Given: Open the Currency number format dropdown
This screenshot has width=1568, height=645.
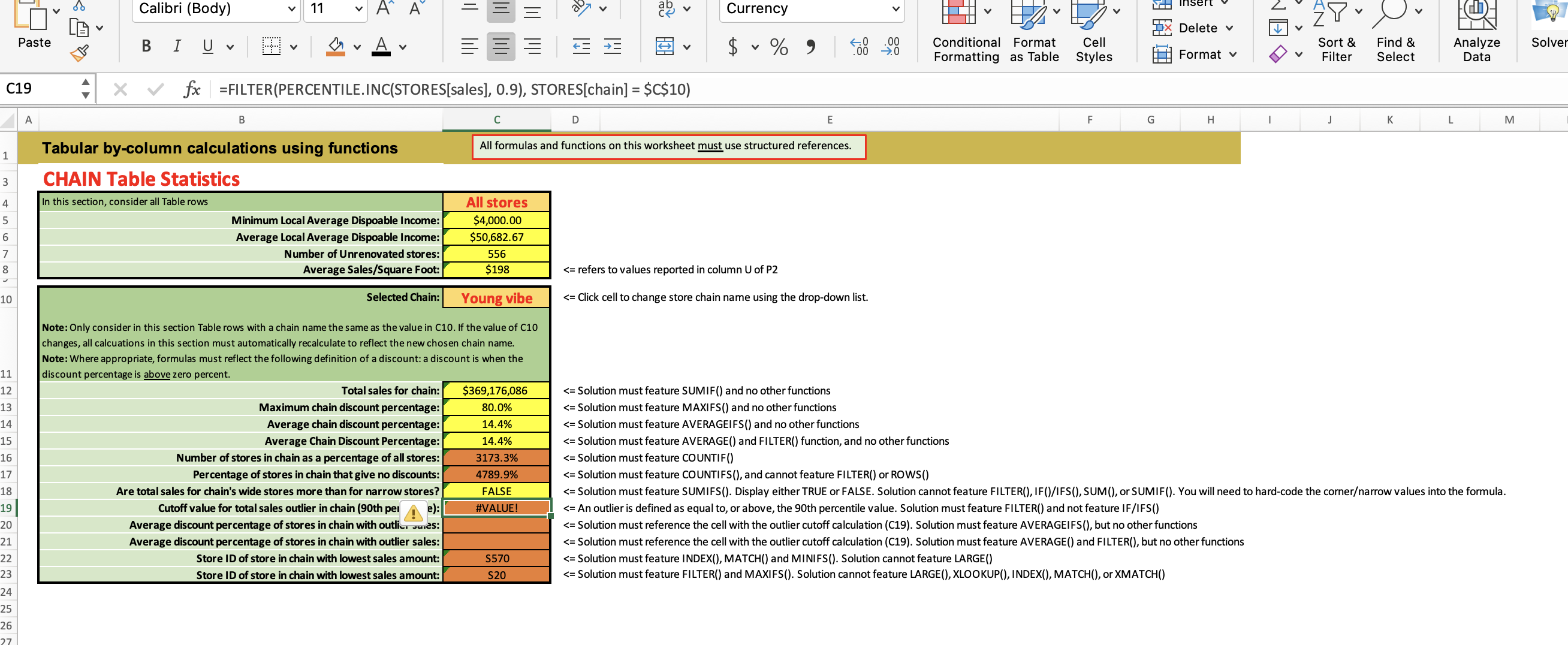Looking at the screenshot, I should click(x=895, y=9).
